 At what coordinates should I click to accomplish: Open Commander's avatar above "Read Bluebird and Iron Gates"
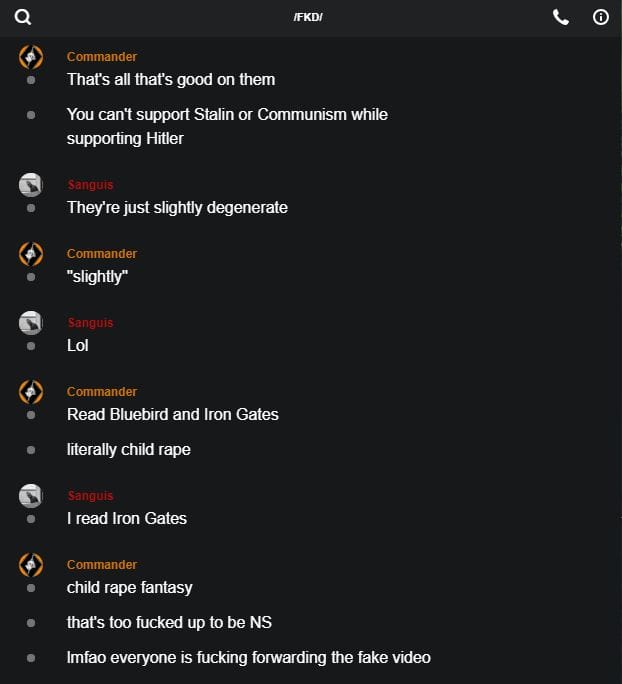click(31, 392)
